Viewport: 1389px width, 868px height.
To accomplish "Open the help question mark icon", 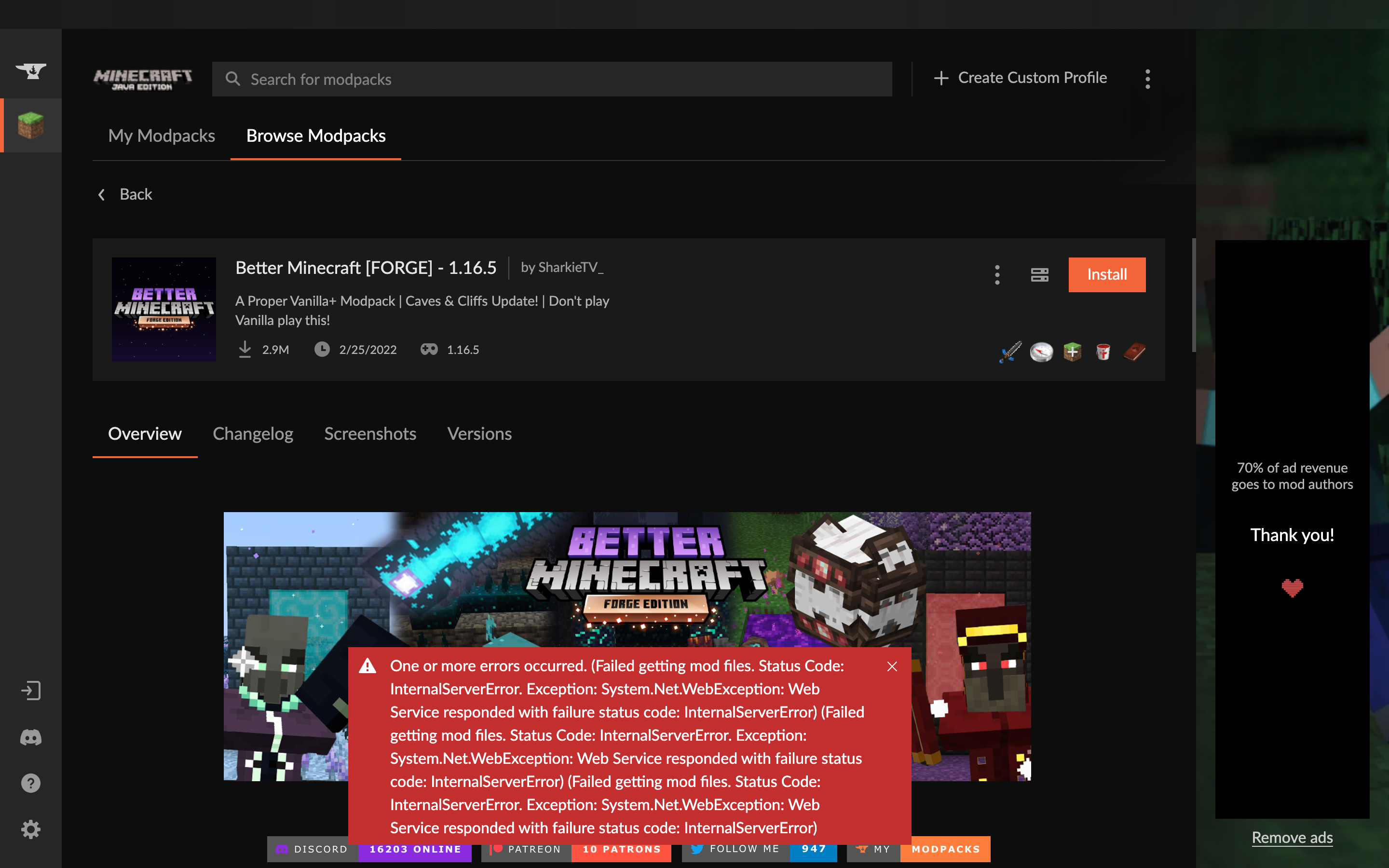I will click(31, 783).
